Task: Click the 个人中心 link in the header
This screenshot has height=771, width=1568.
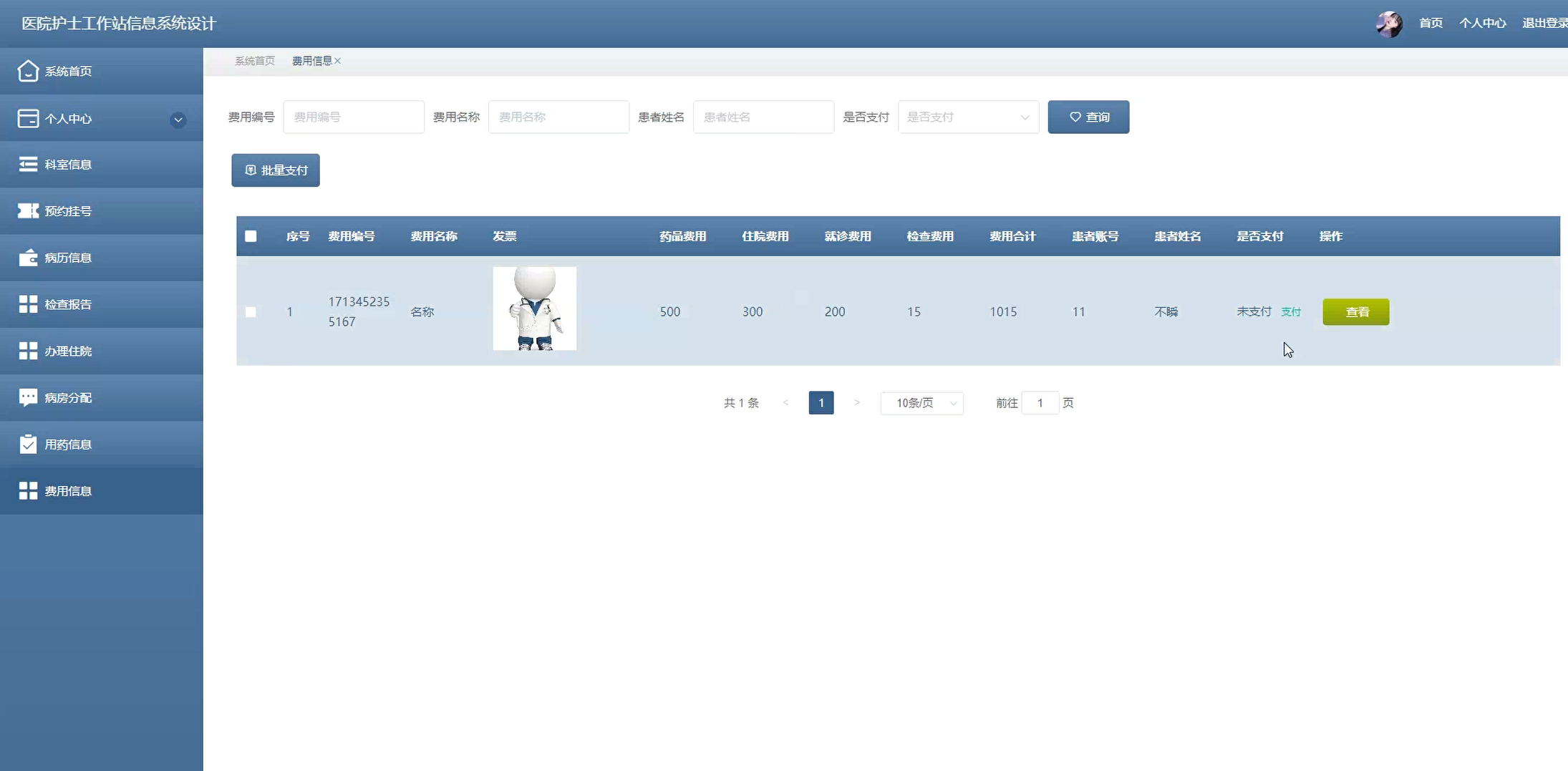Action: click(1483, 23)
